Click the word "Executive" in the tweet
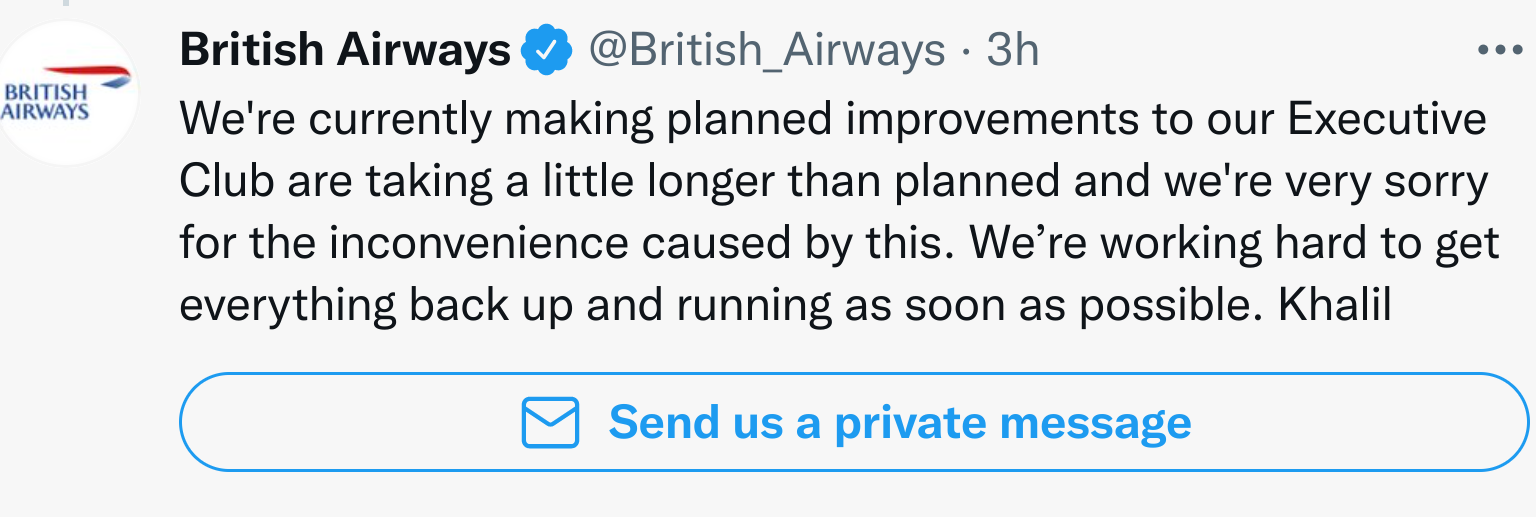Screen dimensions: 1536x517 tap(1387, 120)
